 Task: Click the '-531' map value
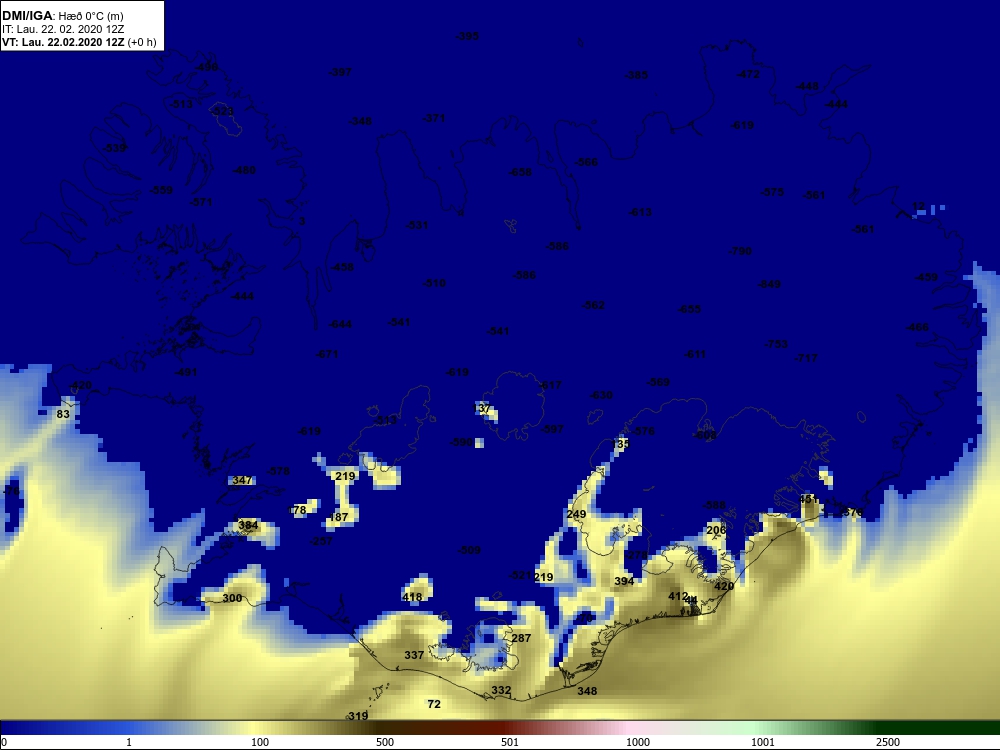(x=417, y=225)
